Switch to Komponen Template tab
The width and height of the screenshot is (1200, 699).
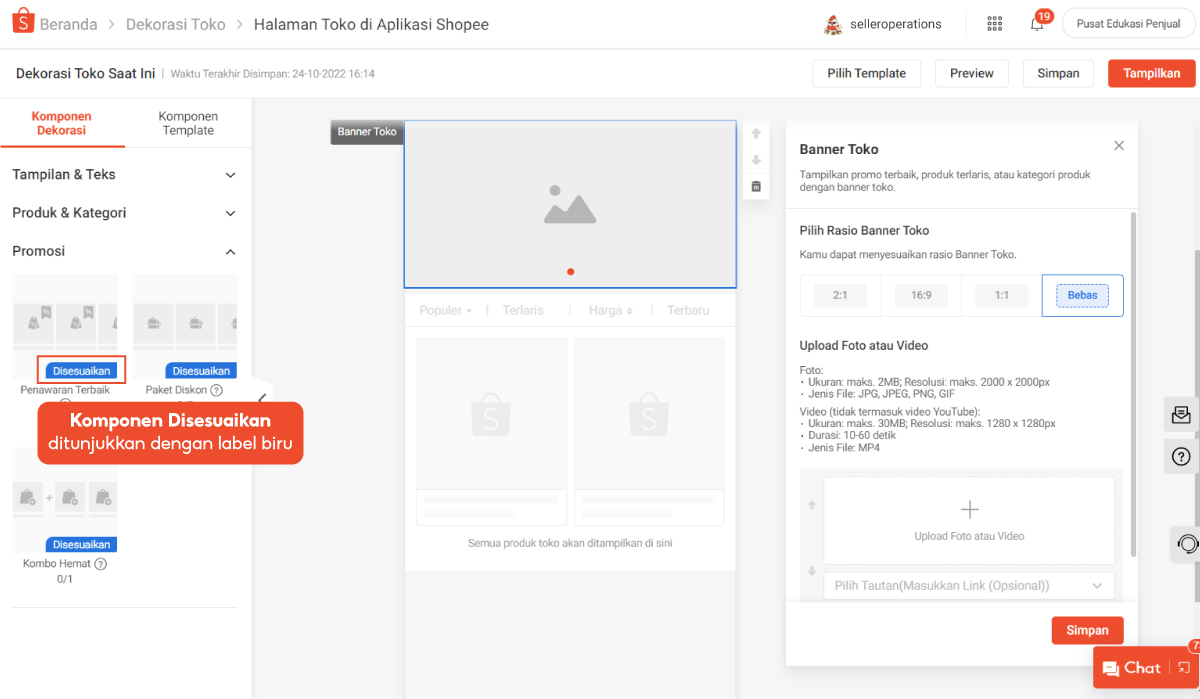tap(188, 124)
